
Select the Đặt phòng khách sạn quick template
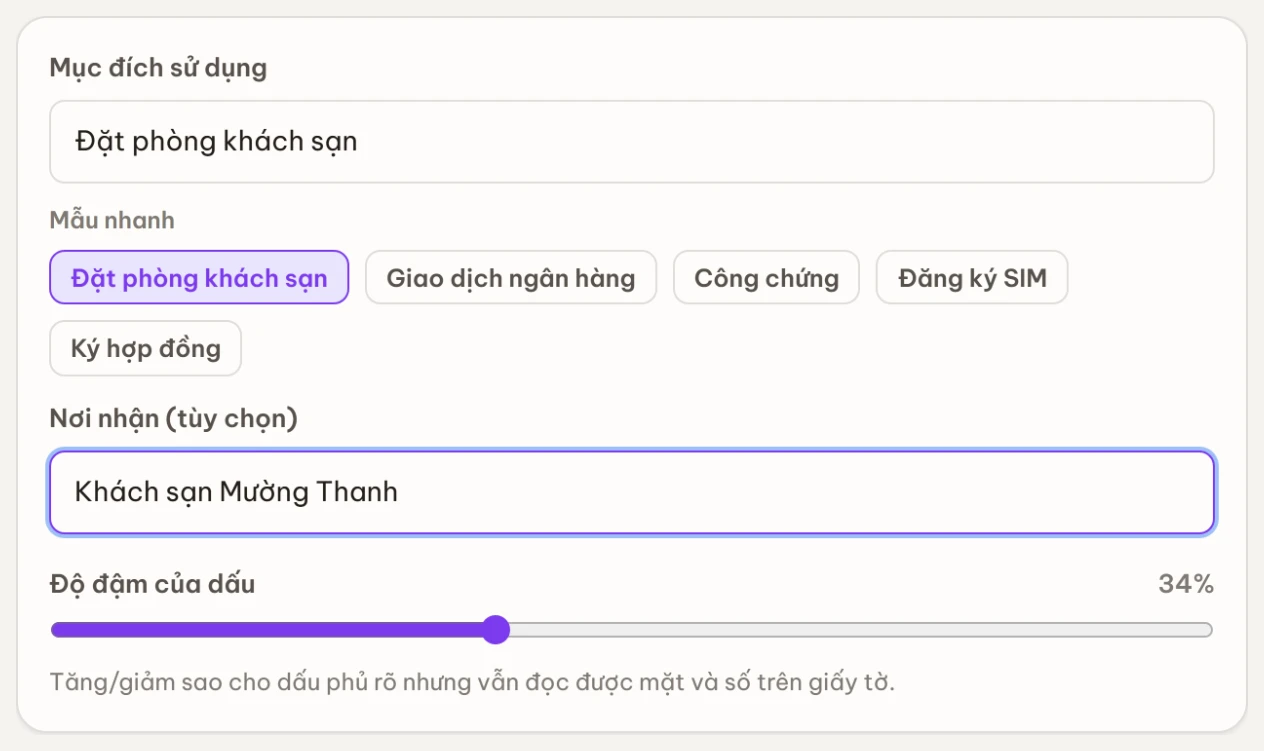point(199,277)
